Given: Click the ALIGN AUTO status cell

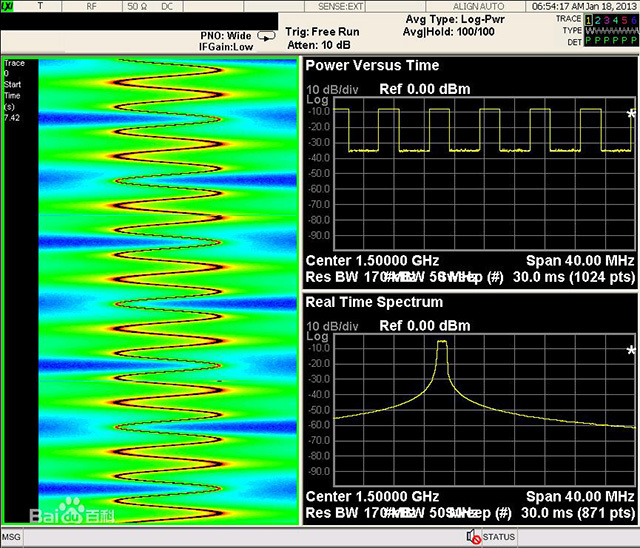Looking at the screenshot, I should pyautogui.click(x=478, y=7).
